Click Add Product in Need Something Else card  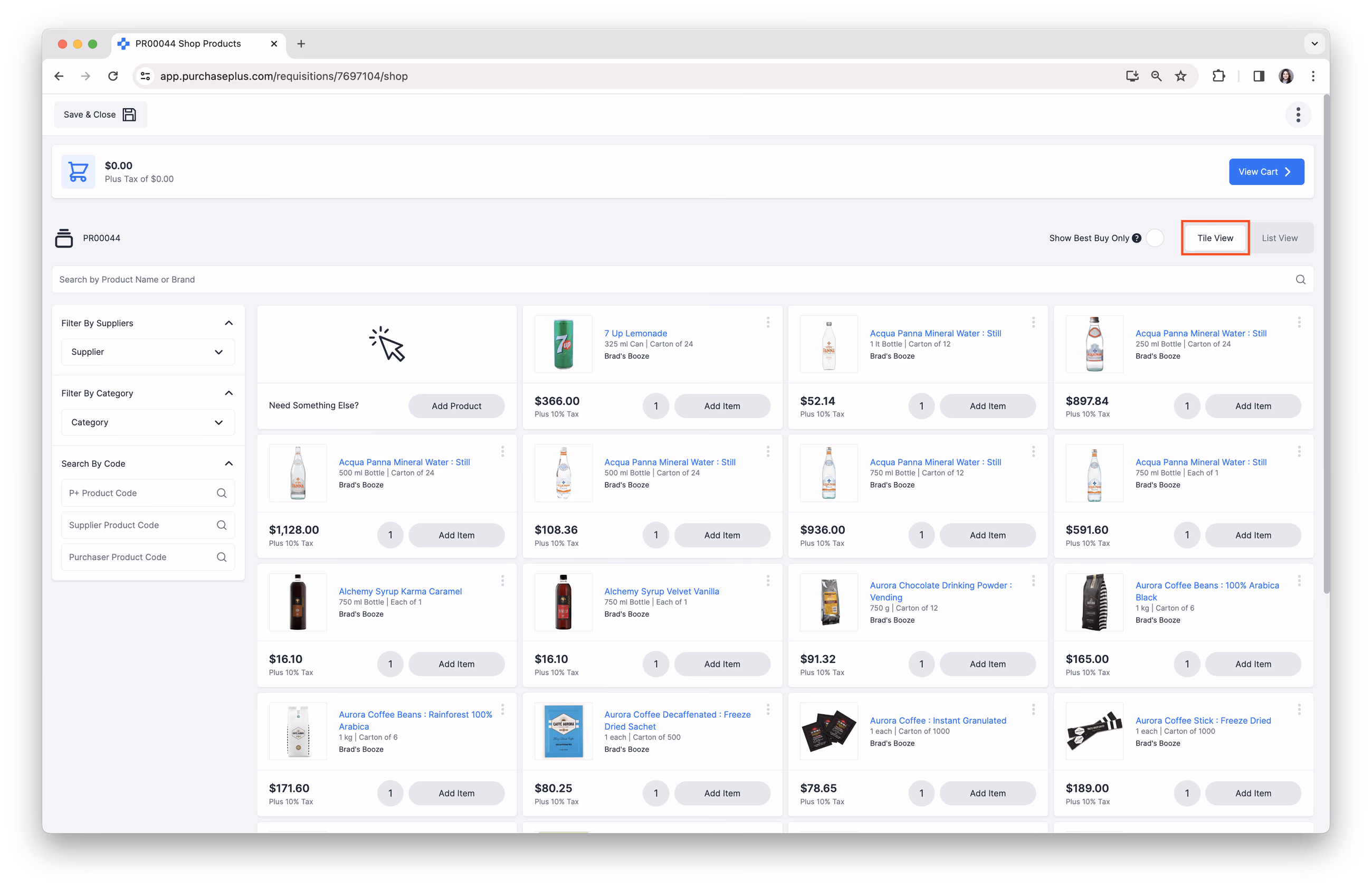(456, 406)
